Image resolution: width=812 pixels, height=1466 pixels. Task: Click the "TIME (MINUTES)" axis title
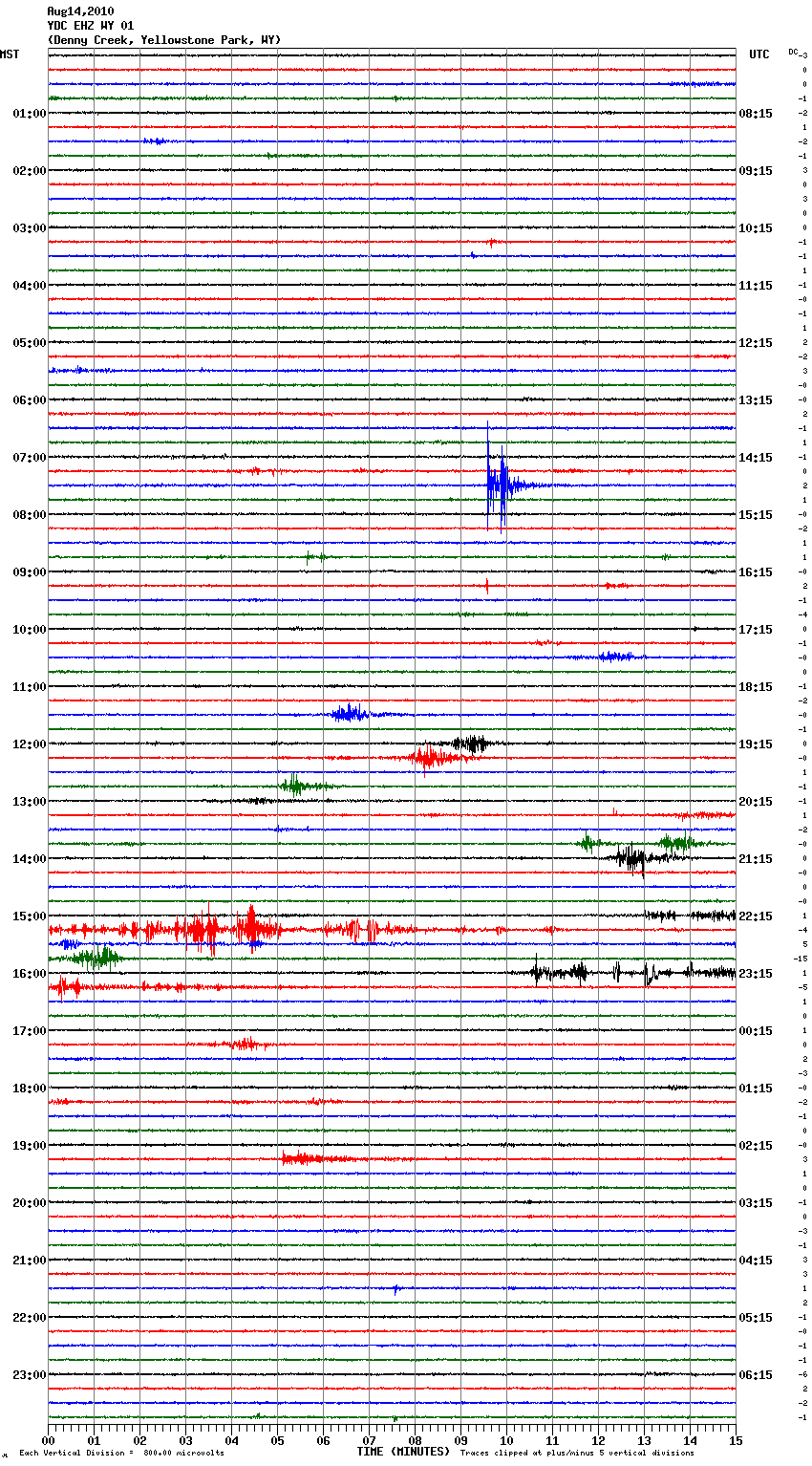tap(403, 1452)
